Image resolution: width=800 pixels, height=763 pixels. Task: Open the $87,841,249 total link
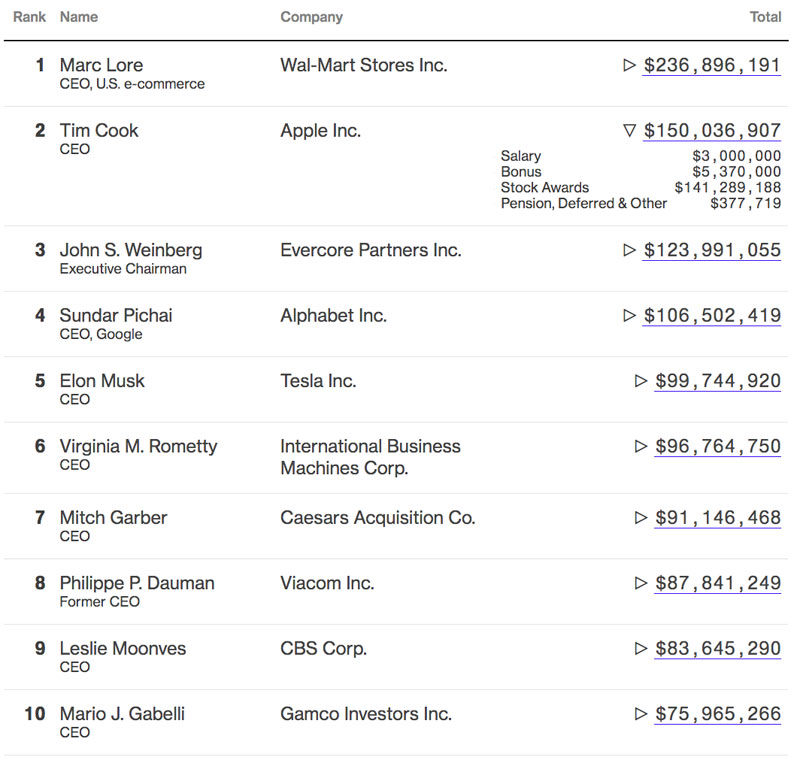(x=718, y=583)
